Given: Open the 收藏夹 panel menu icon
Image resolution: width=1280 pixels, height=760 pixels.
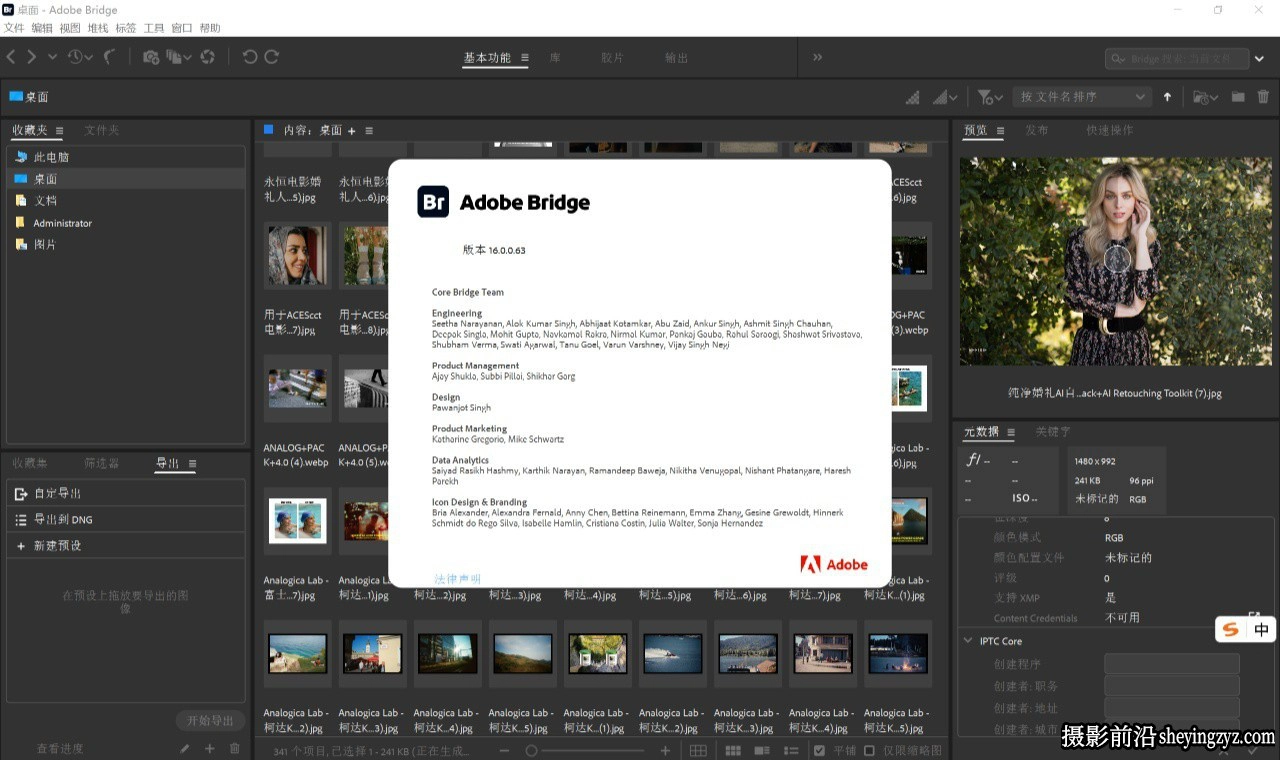Looking at the screenshot, I should [59, 131].
